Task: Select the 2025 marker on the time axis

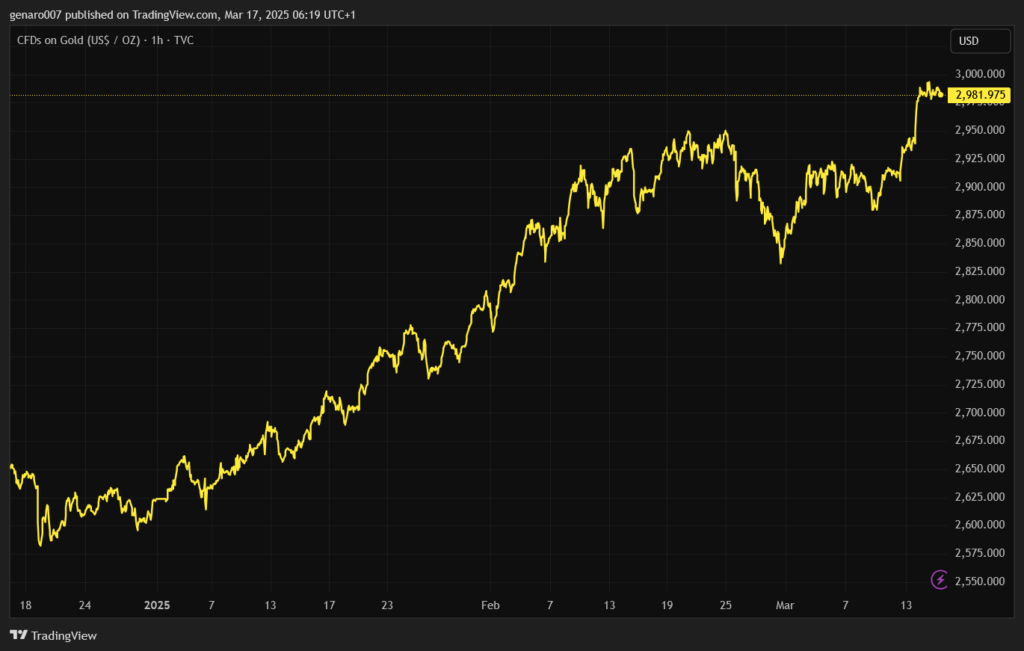Action: [x=157, y=605]
